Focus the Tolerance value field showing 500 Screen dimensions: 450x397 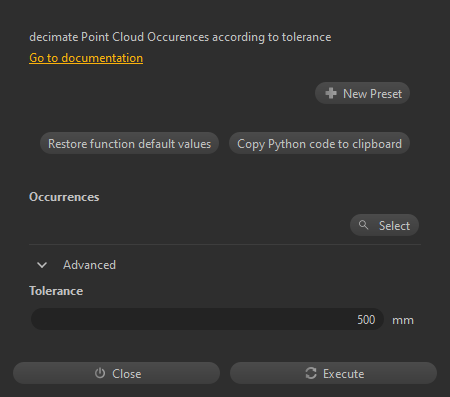[x=207, y=319]
